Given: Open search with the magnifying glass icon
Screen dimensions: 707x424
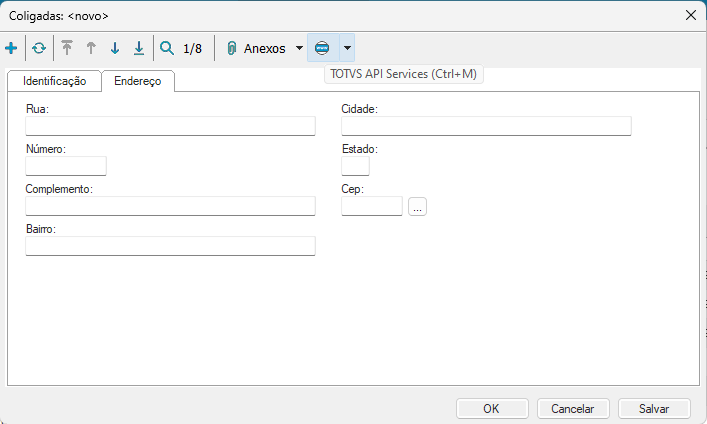Looking at the screenshot, I should (167, 48).
